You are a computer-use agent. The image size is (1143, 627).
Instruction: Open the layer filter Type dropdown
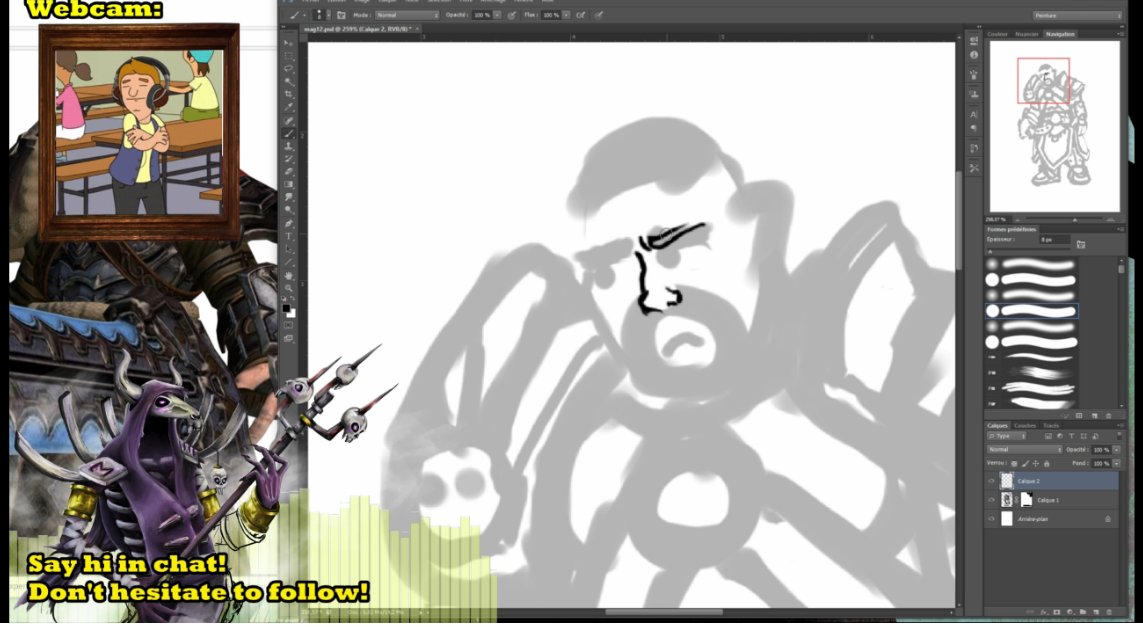1007,436
